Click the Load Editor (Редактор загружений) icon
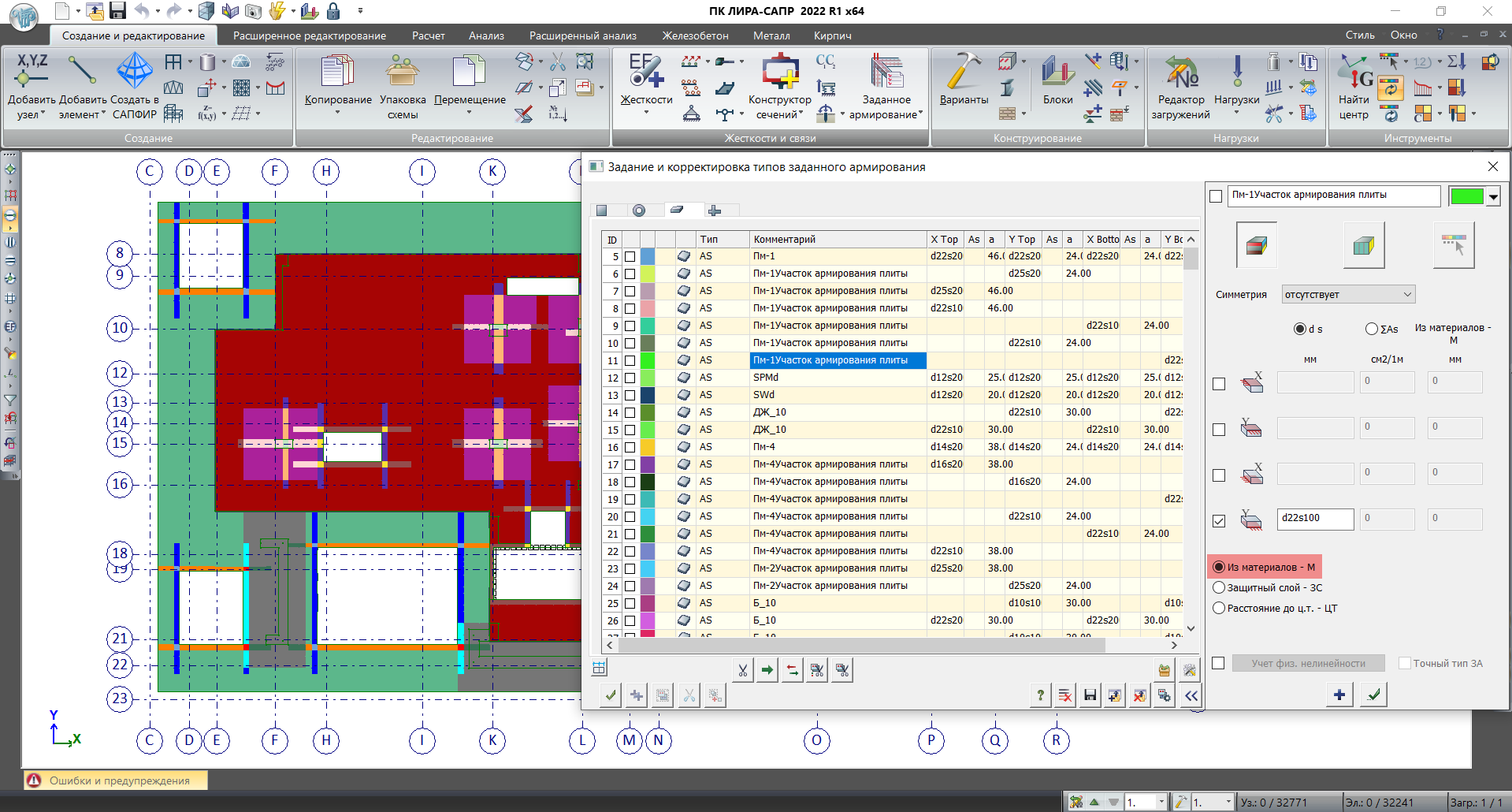This screenshot has height=812, width=1512. (x=1181, y=73)
